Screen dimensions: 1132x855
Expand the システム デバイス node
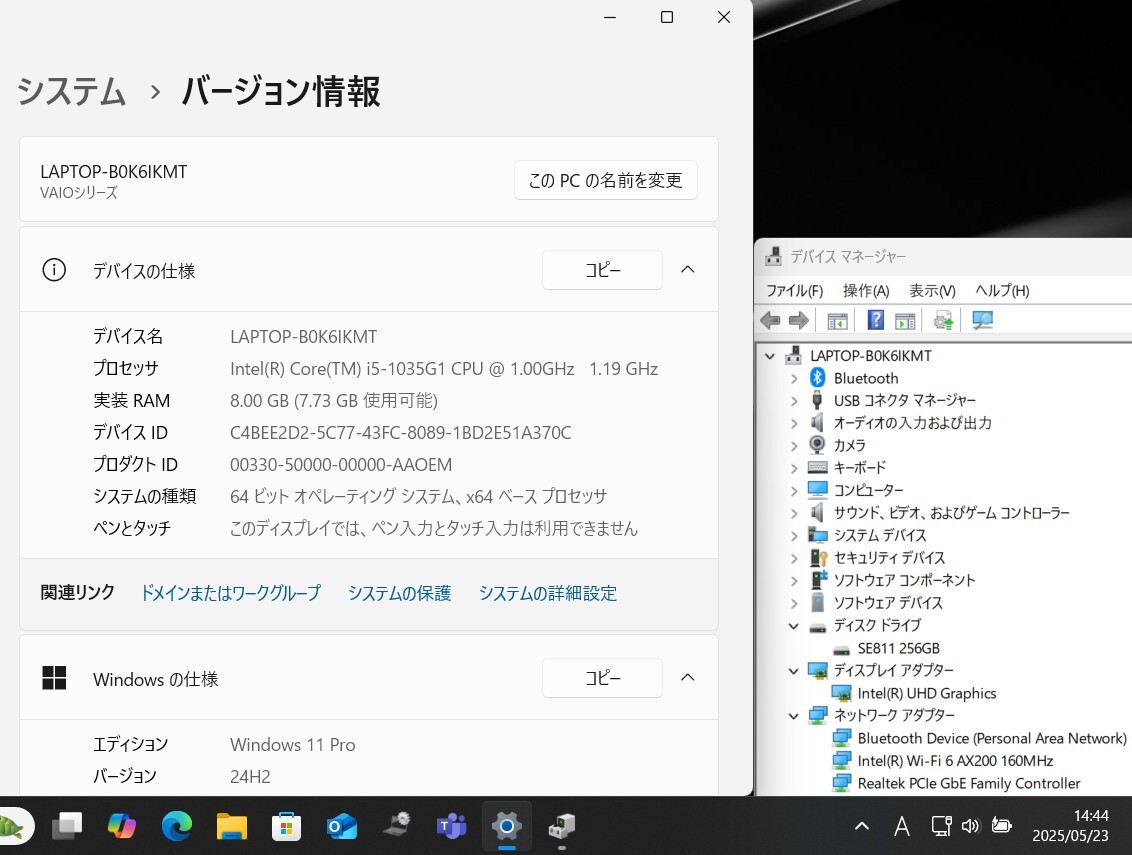click(794, 536)
